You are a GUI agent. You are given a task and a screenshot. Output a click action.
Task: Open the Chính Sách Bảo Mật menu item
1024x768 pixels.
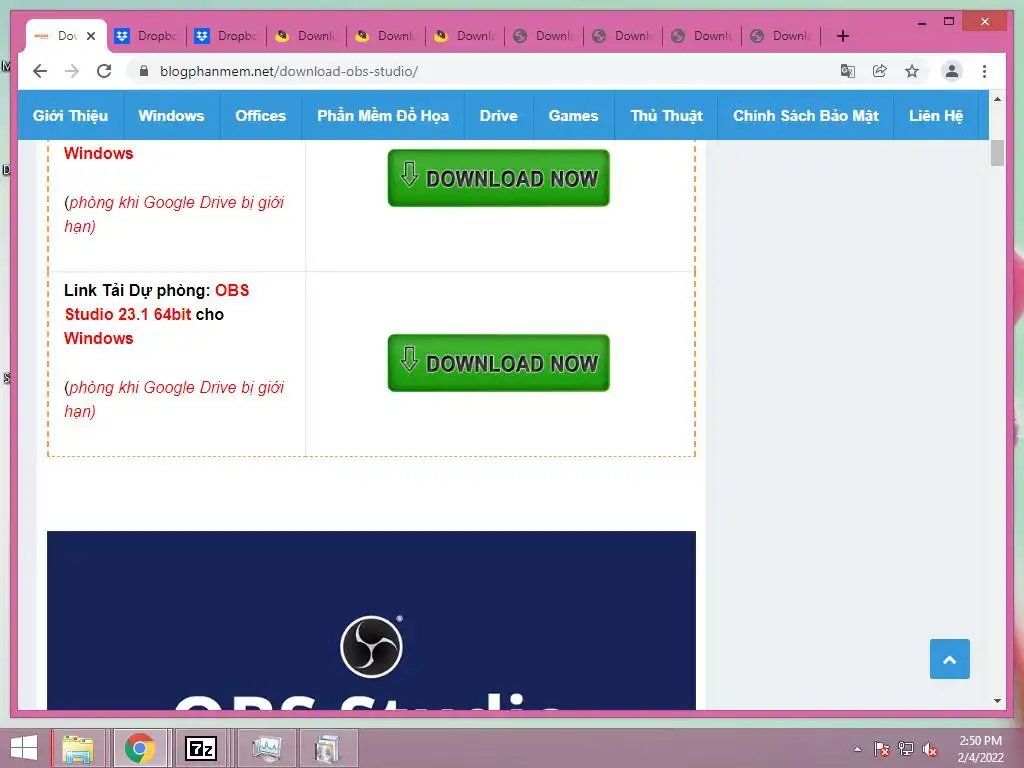tap(805, 116)
